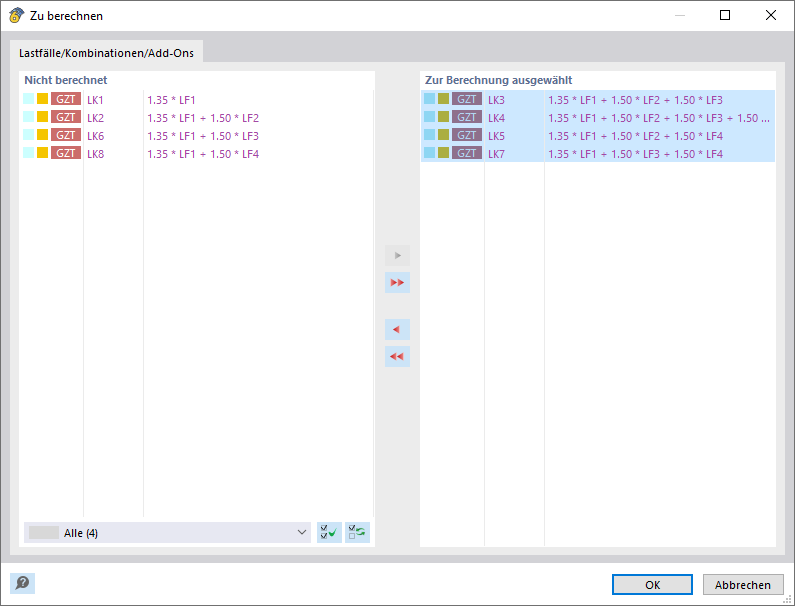Select row label LK2 in Nicht berechnet
The height and width of the screenshot is (606, 795).
(95, 118)
